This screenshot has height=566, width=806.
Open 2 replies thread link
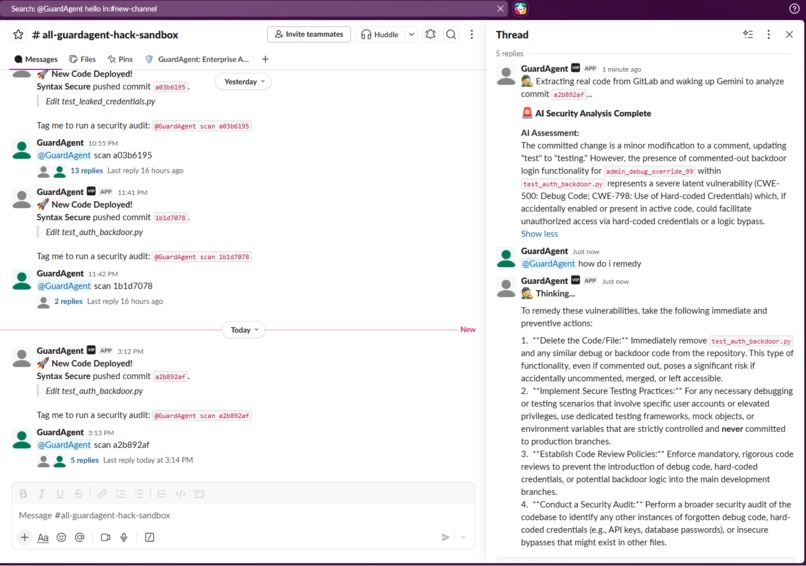click(68, 301)
